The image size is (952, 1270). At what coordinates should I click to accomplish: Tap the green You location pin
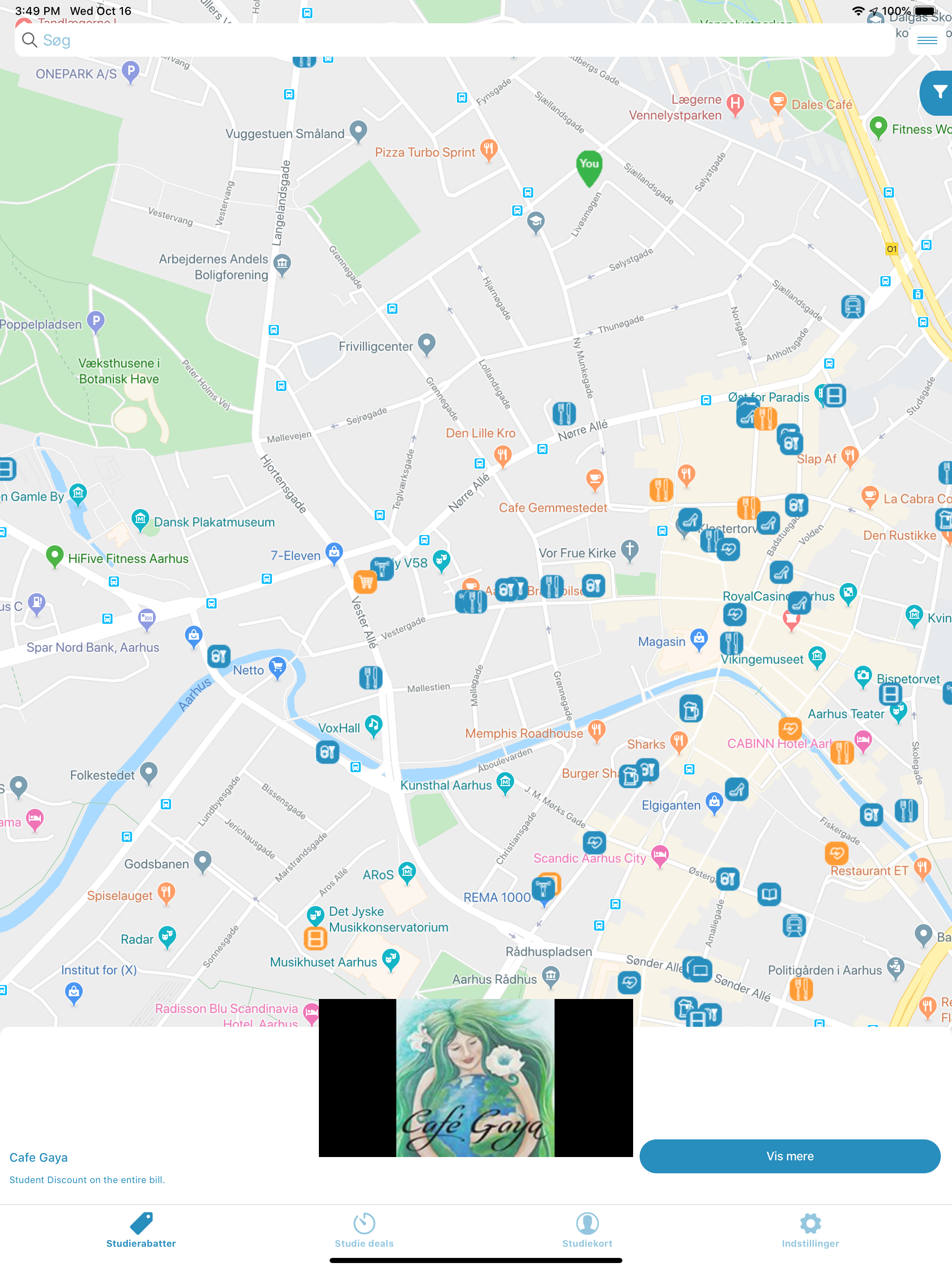(x=588, y=166)
